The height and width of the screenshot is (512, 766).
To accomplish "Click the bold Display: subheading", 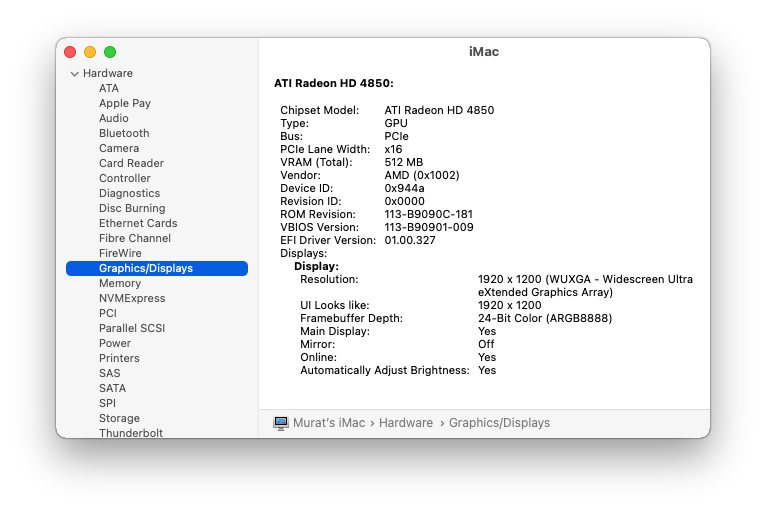I will pyautogui.click(x=316, y=266).
